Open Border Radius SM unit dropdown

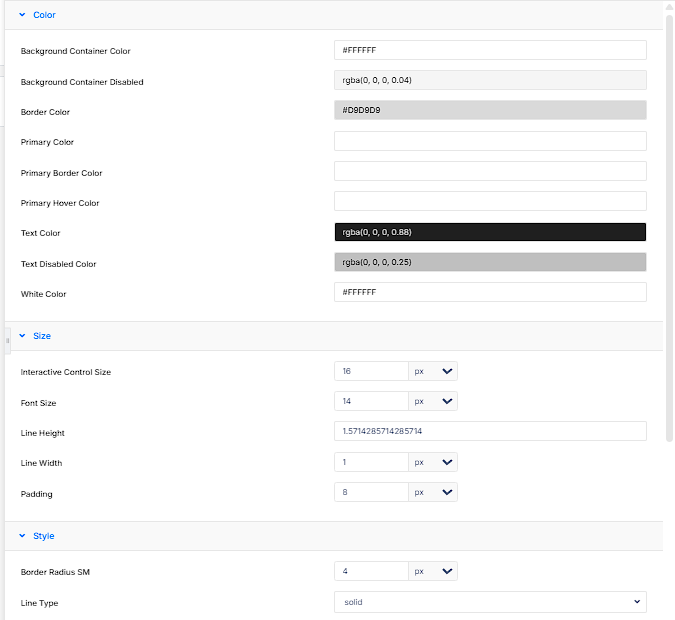point(433,571)
